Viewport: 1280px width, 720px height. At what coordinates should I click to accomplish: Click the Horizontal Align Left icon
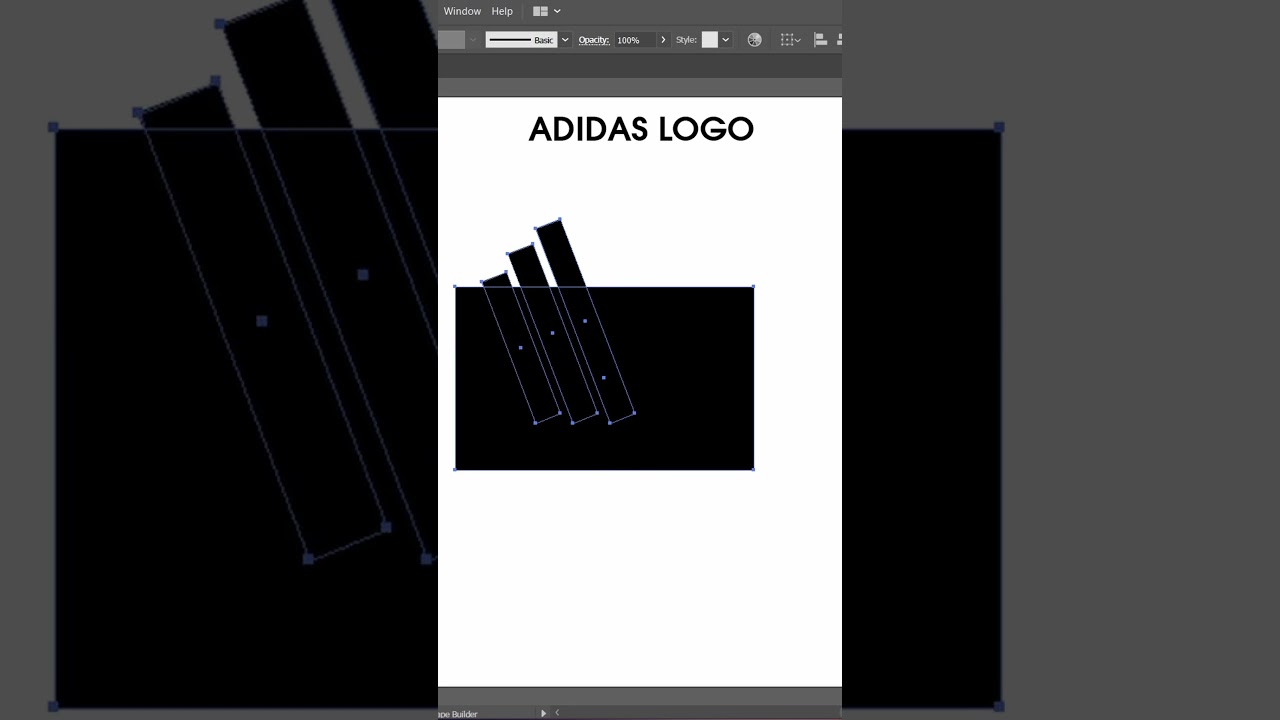(x=820, y=40)
